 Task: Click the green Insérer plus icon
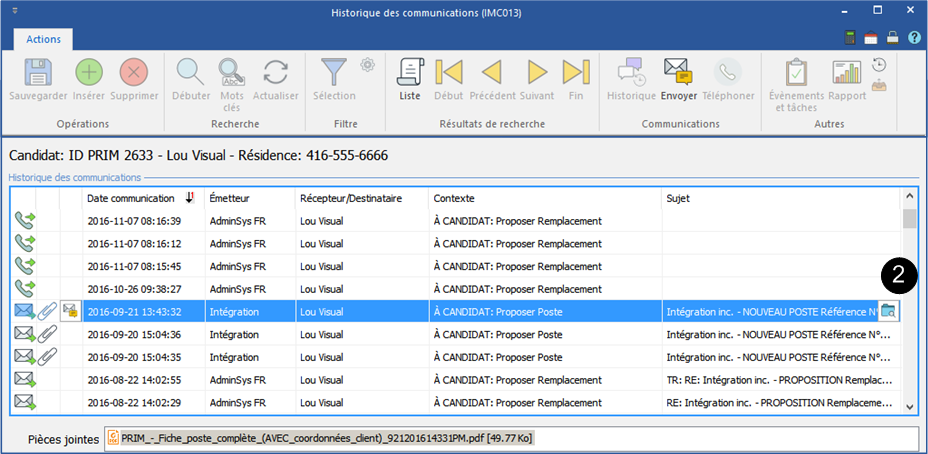click(x=89, y=73)
